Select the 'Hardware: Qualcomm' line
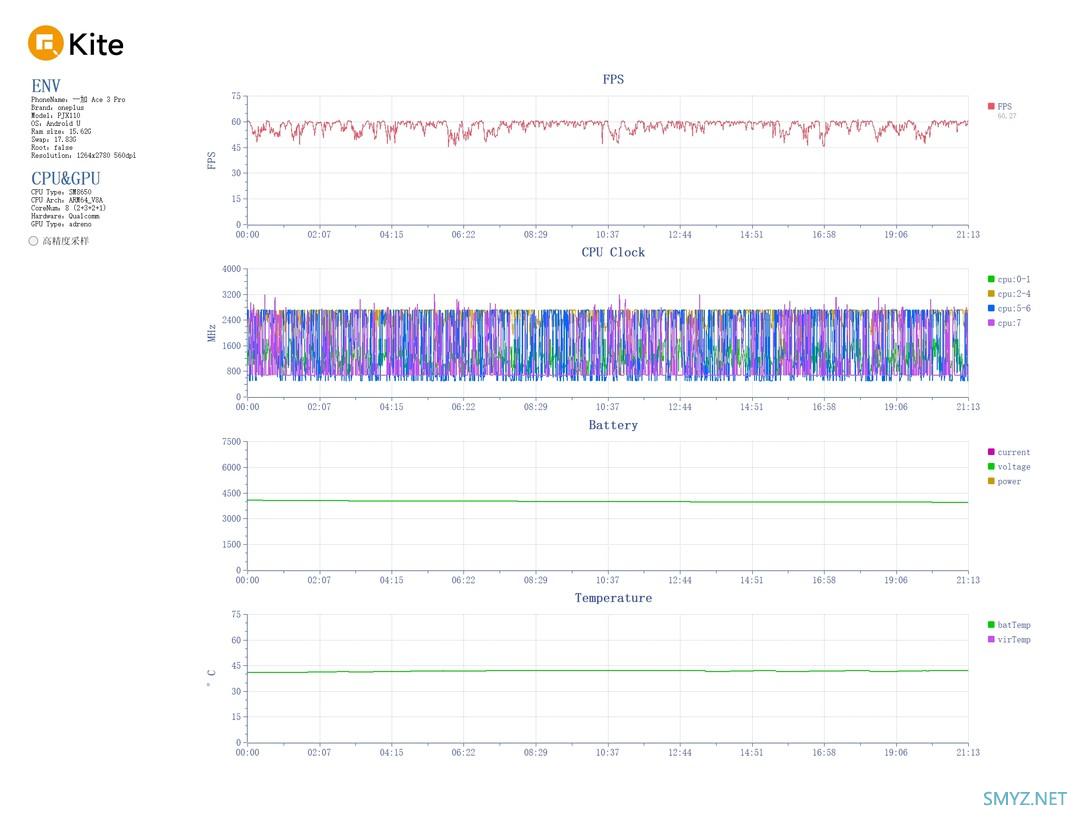The height and width of the screenshot is (818, 1080). pos(65,216)
